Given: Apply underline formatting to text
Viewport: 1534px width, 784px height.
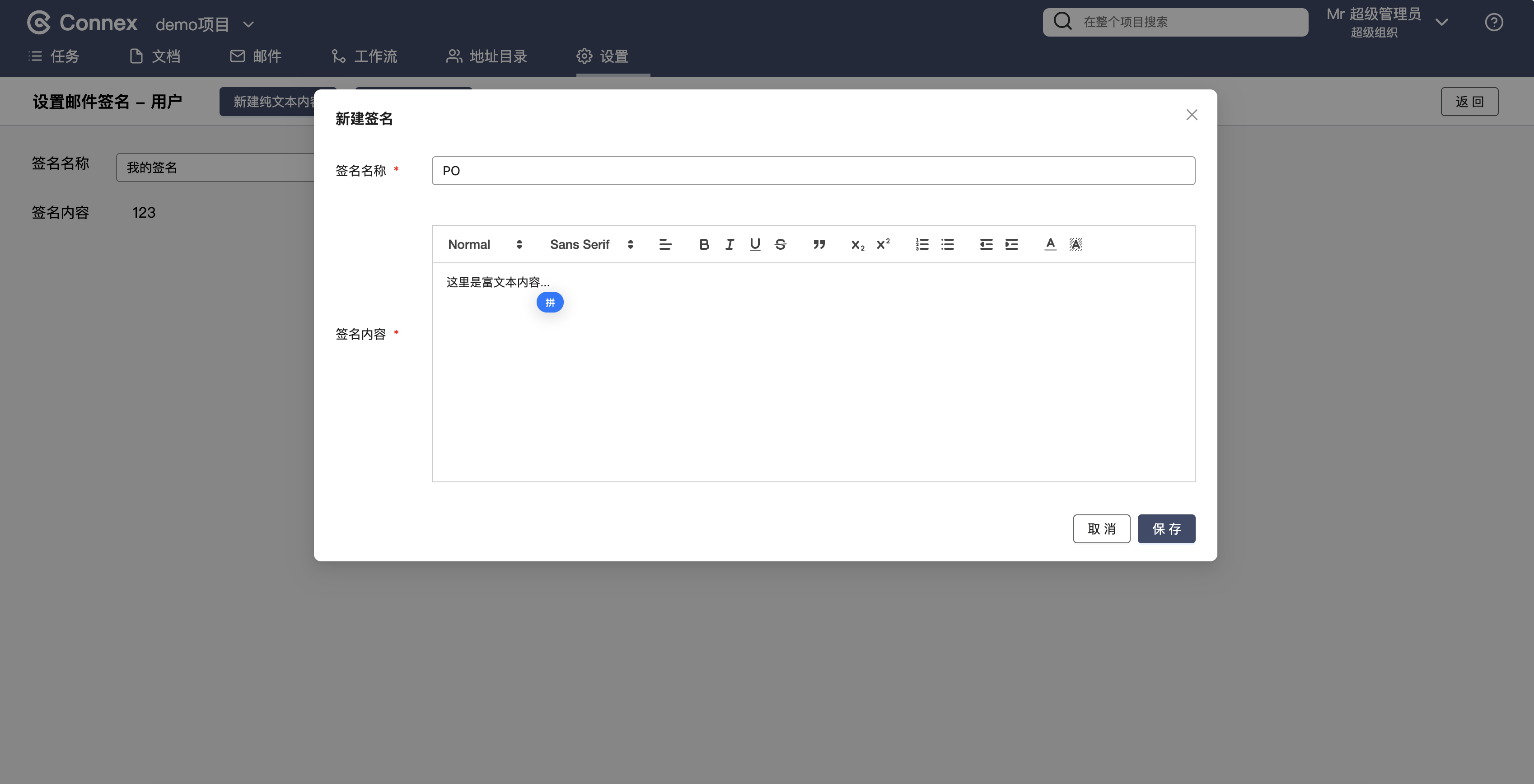Looking at the screenshot, I should click(x=754, y=244).
